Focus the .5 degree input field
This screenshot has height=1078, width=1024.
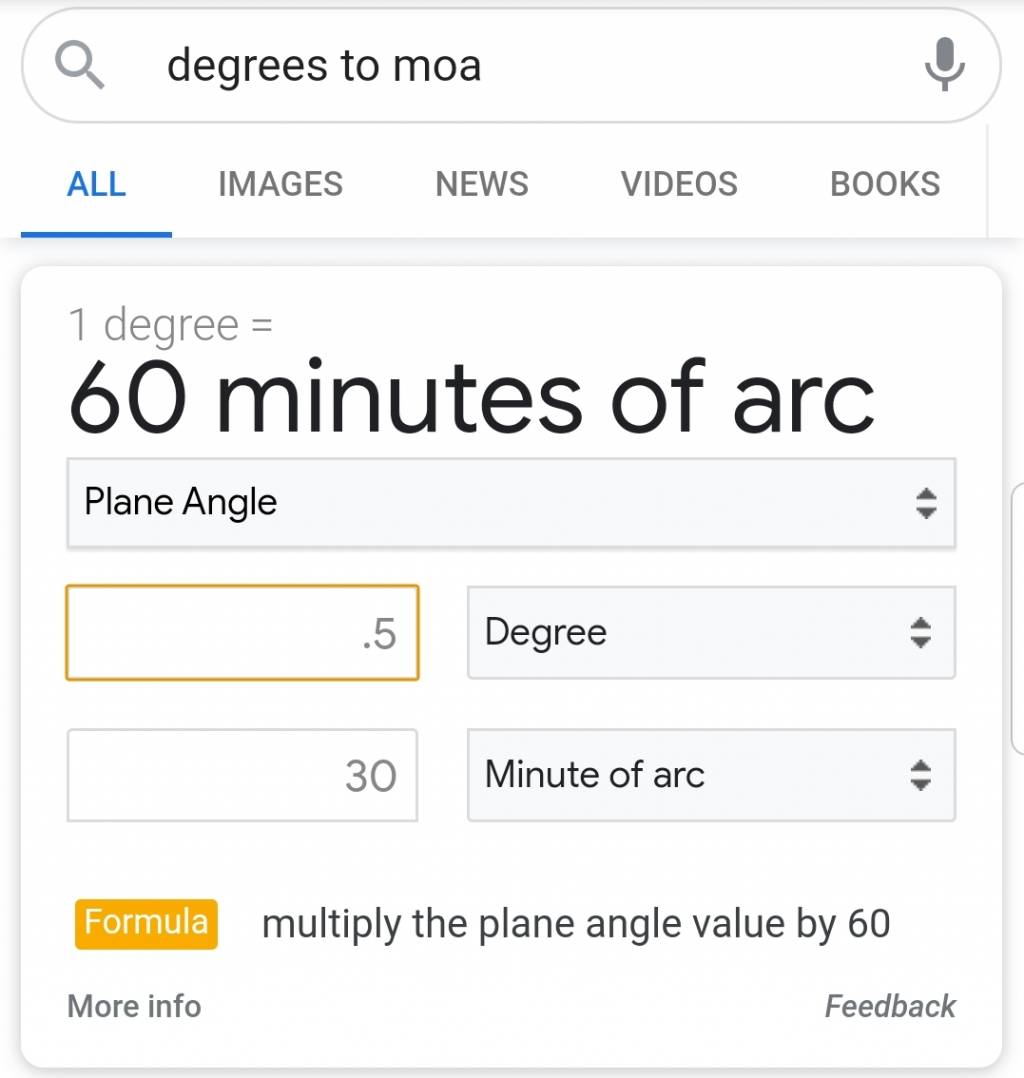[242, 632]
